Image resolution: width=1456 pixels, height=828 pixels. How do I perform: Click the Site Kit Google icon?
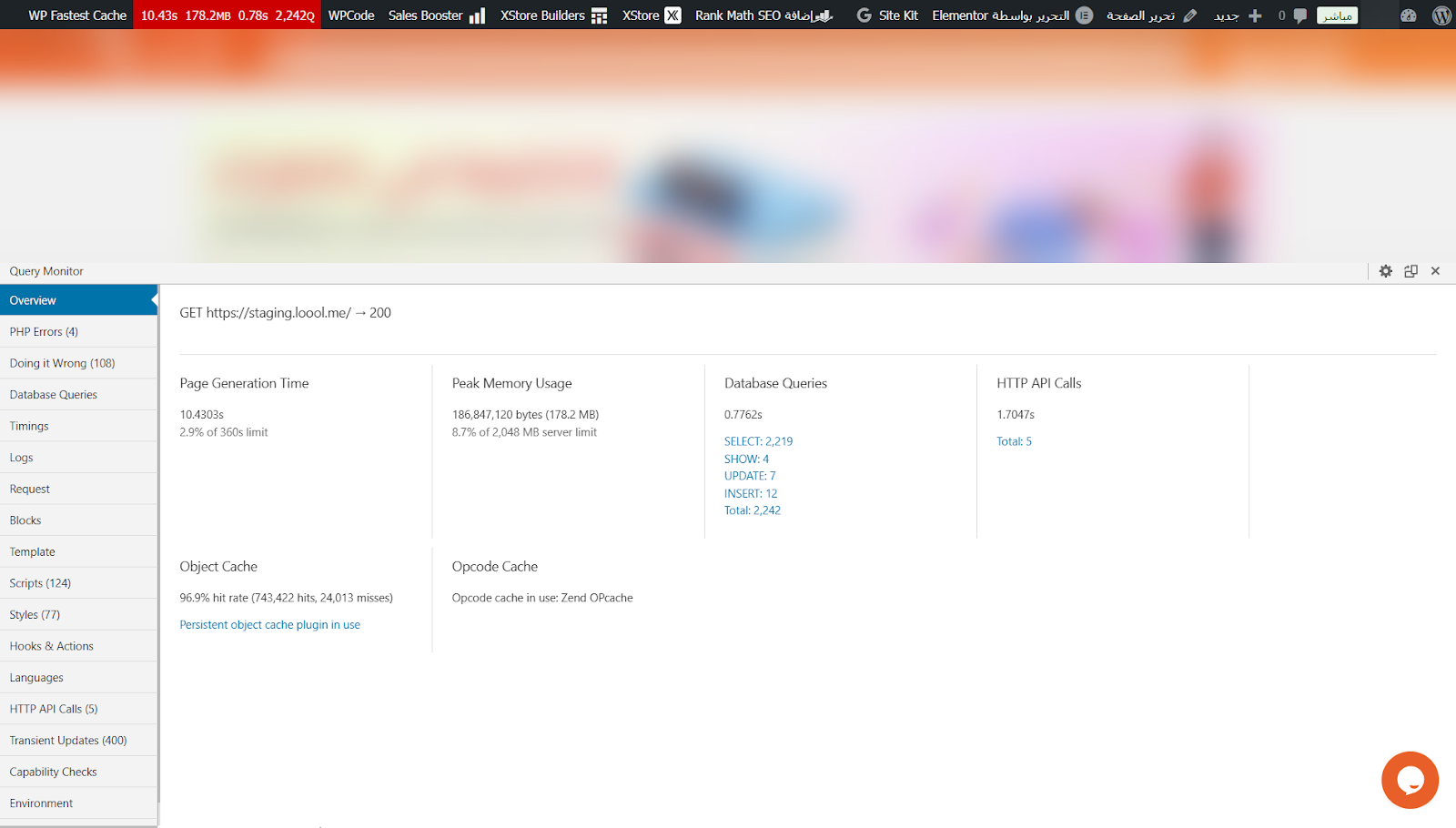coord(864,15)
